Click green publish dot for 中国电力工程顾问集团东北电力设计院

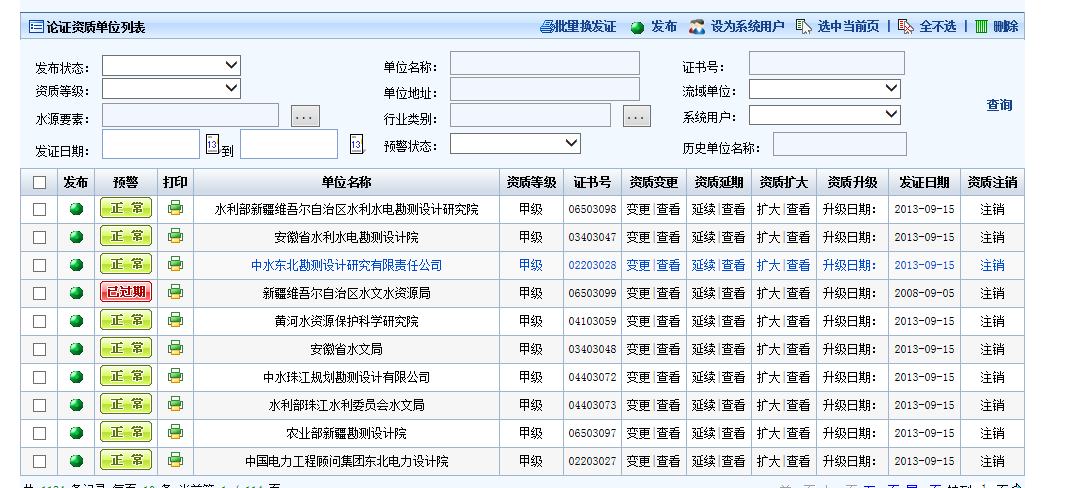click(77, 461)
